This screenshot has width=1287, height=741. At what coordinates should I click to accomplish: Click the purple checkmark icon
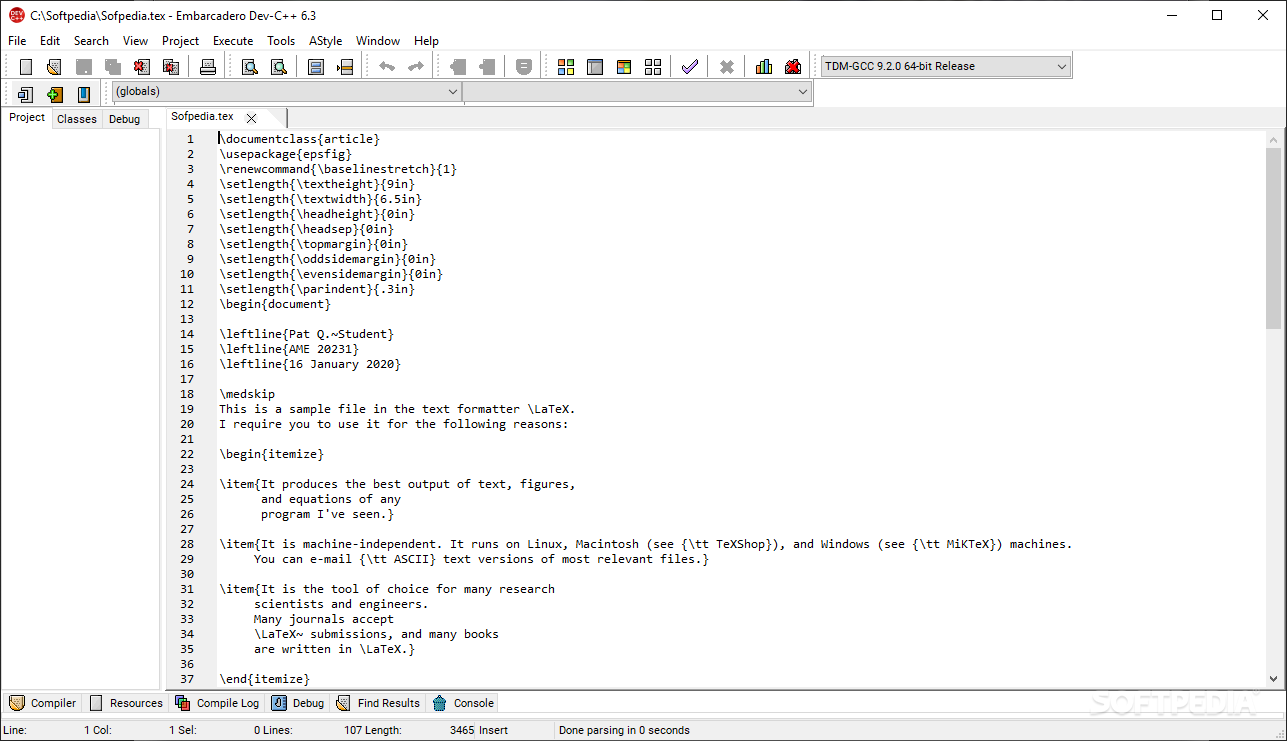690,67
